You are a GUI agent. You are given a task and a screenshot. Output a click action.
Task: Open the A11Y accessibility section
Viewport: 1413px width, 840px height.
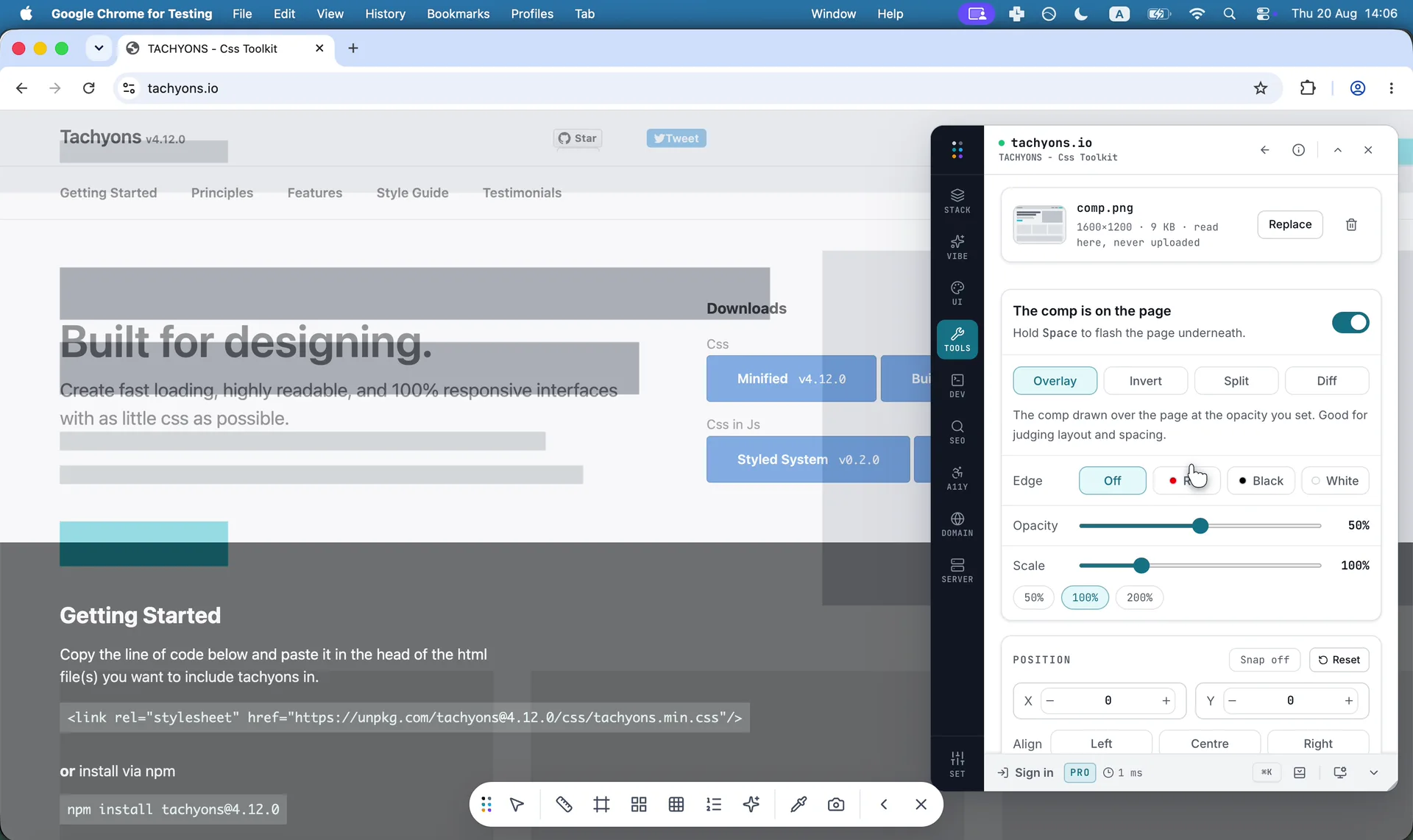pos(957,478)
